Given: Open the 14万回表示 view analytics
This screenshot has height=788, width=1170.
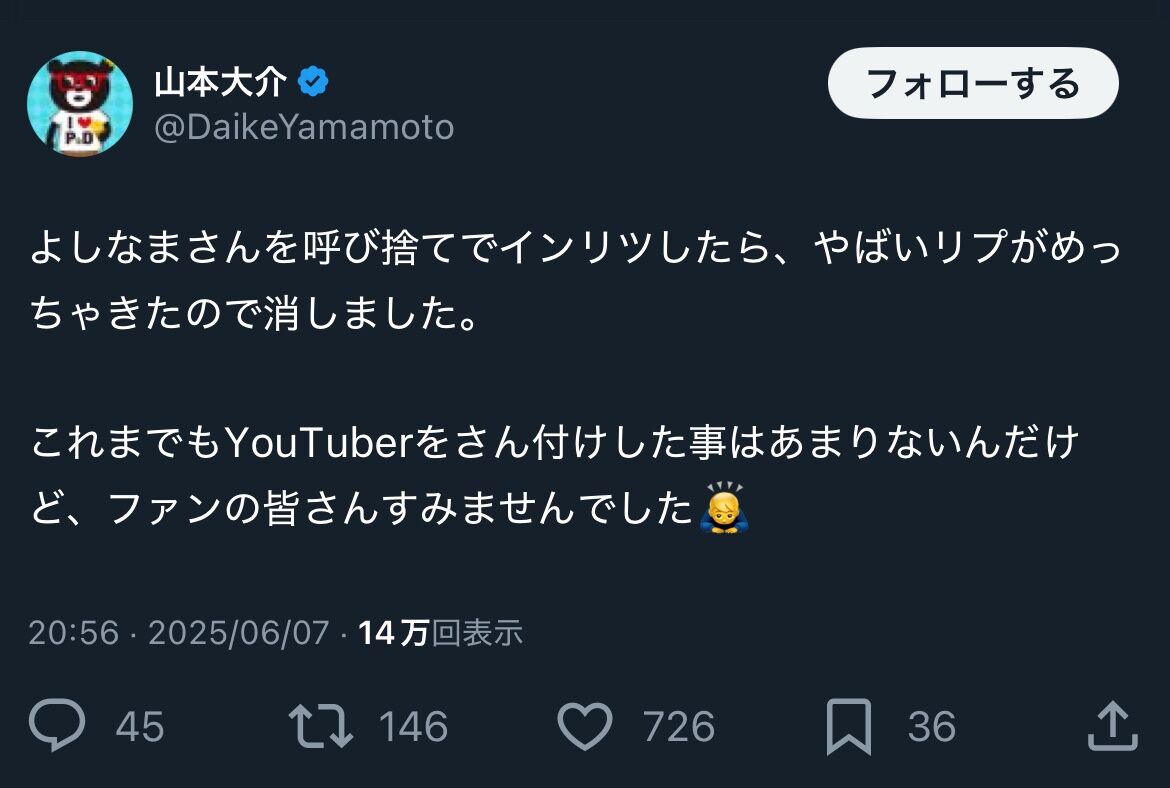Looking at the screenshot, I should point(440,633).
